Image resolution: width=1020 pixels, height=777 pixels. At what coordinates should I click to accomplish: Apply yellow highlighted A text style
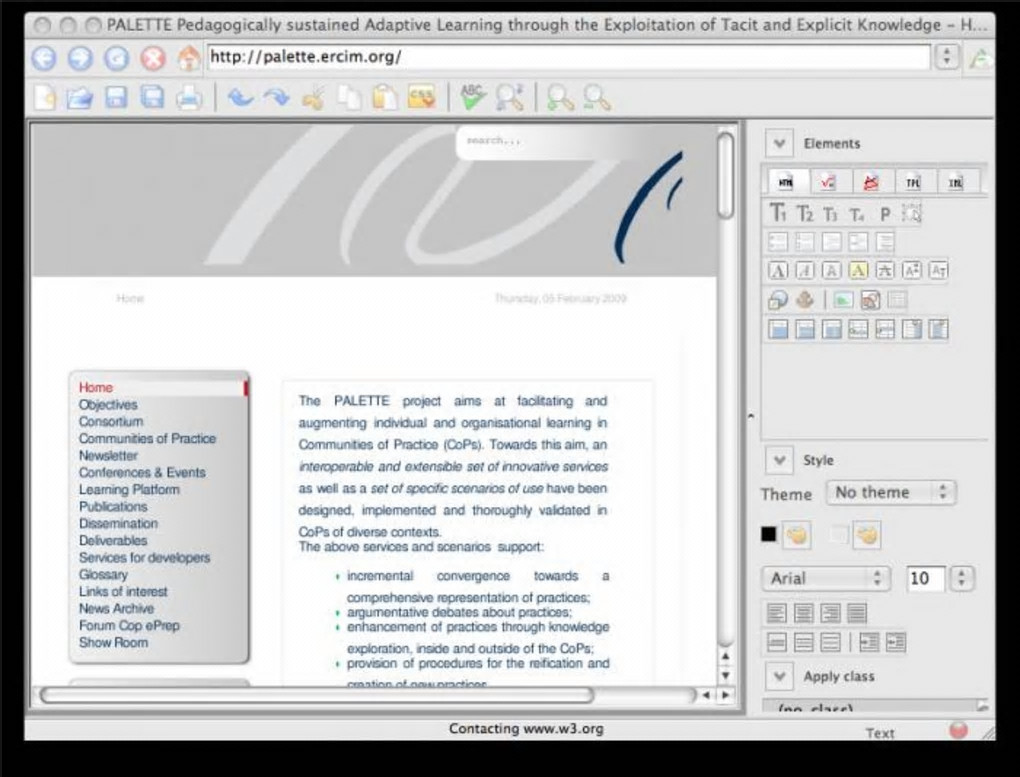[x=858, y=270]
